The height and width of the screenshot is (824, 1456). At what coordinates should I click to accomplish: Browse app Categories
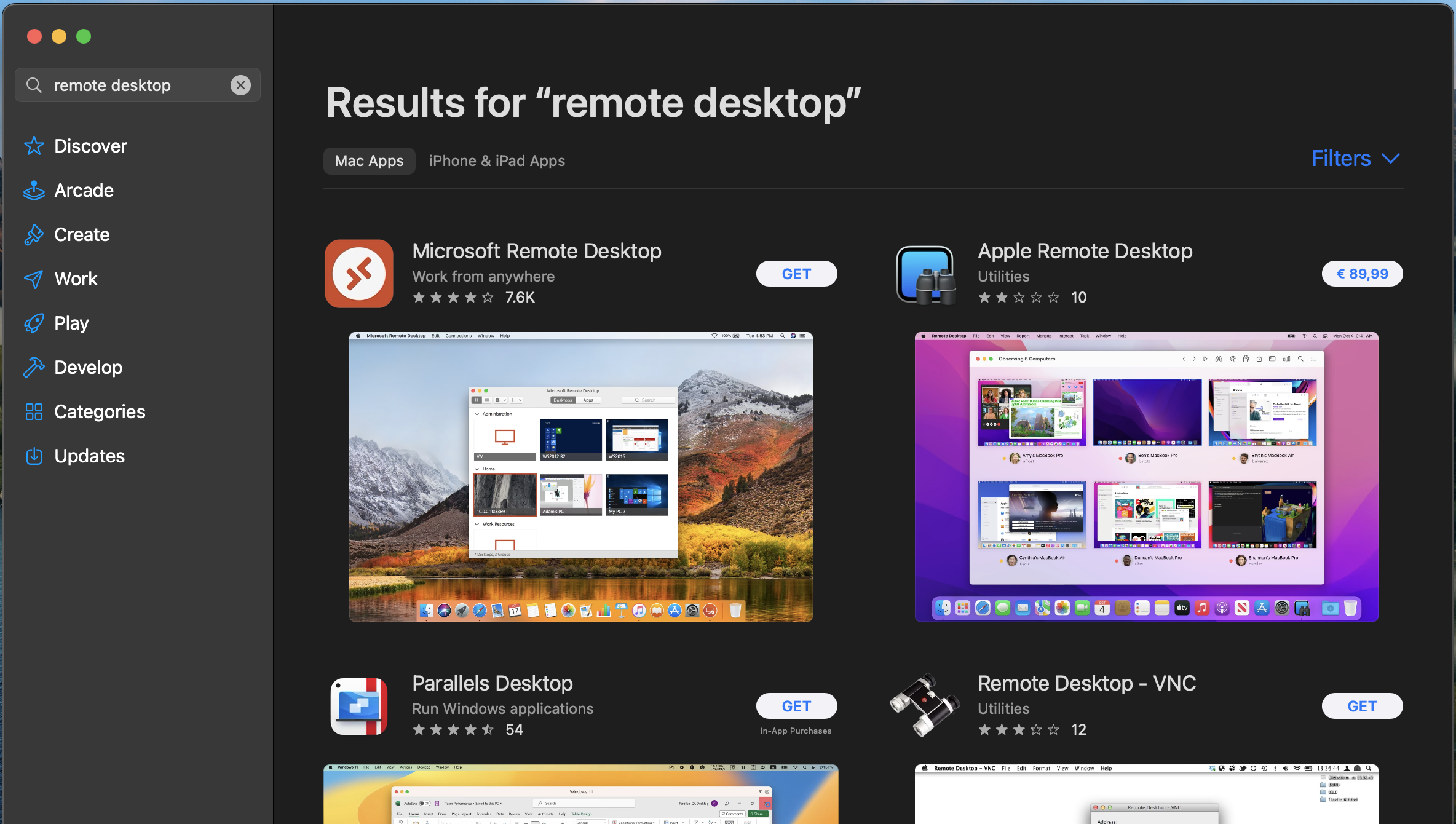(100, 411)
